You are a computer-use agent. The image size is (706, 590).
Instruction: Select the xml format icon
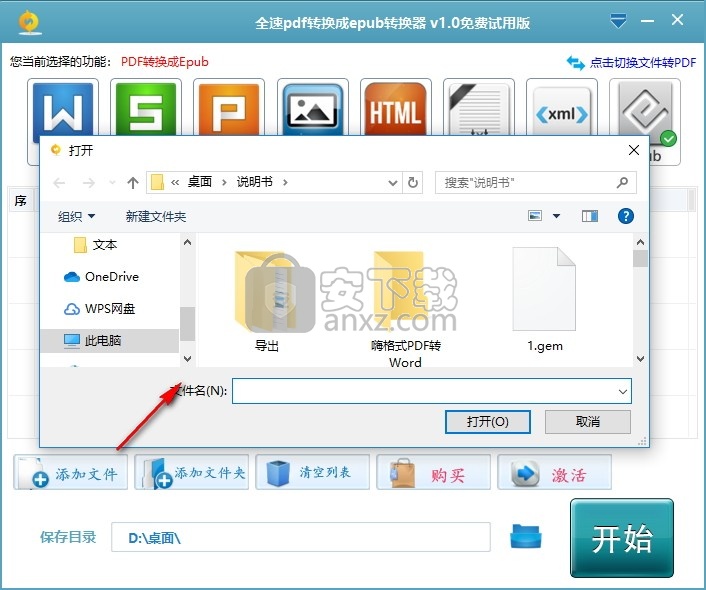561,108
